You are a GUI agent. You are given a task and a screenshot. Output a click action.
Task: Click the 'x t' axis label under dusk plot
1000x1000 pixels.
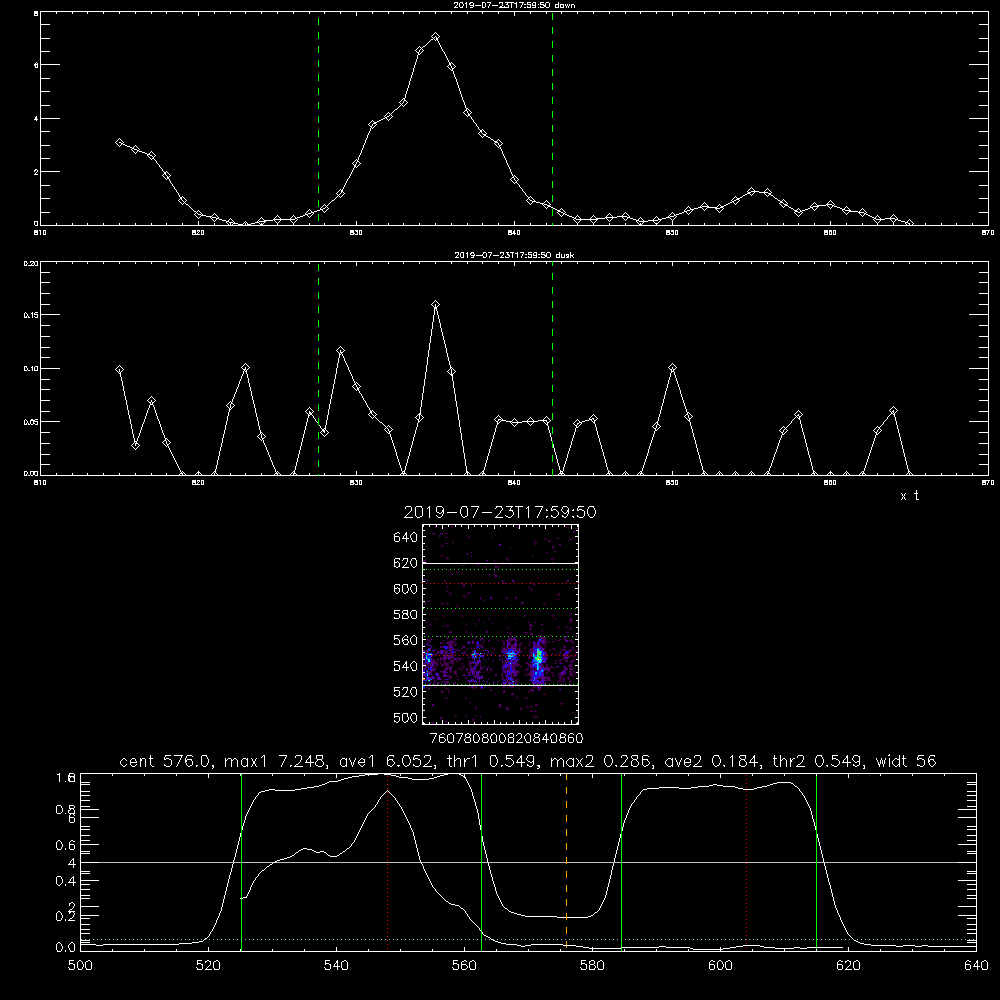(x=909, y=496)
